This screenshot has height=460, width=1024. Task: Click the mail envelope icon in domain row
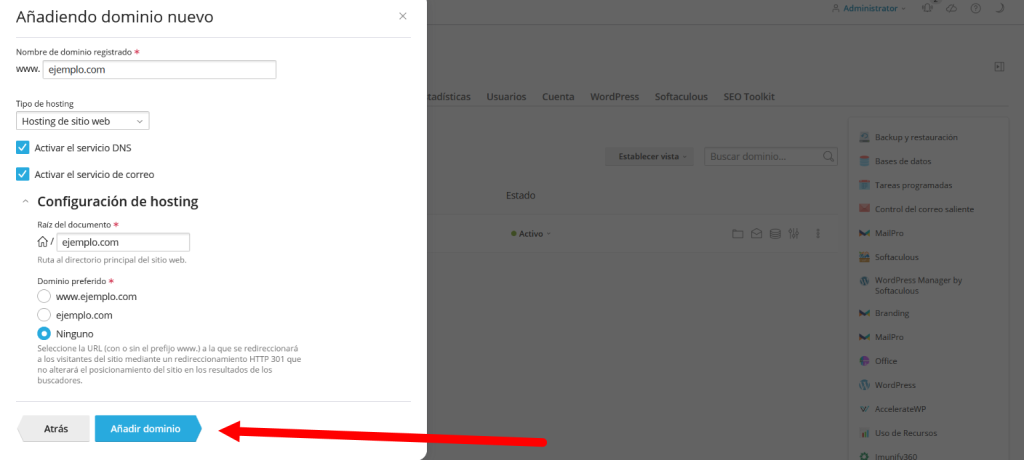757,234
